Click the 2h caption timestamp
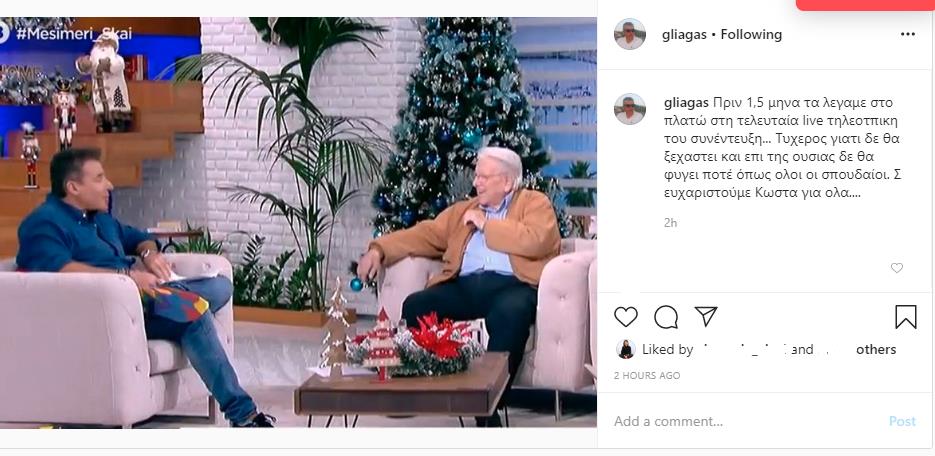Screen dimensions: 935x456 (670, 223)
